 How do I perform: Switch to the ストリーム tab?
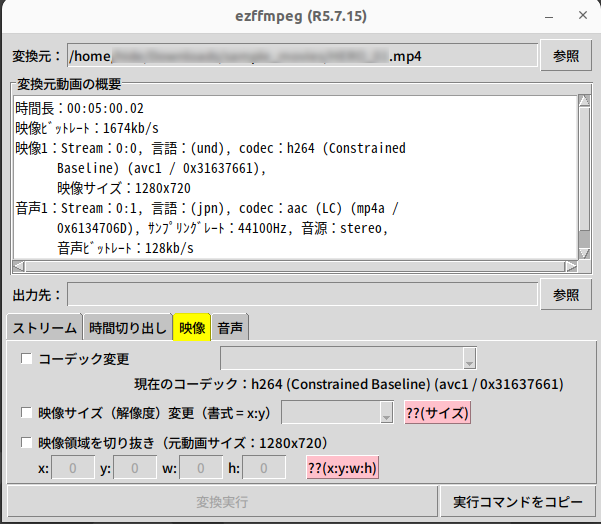coord(44,327)
